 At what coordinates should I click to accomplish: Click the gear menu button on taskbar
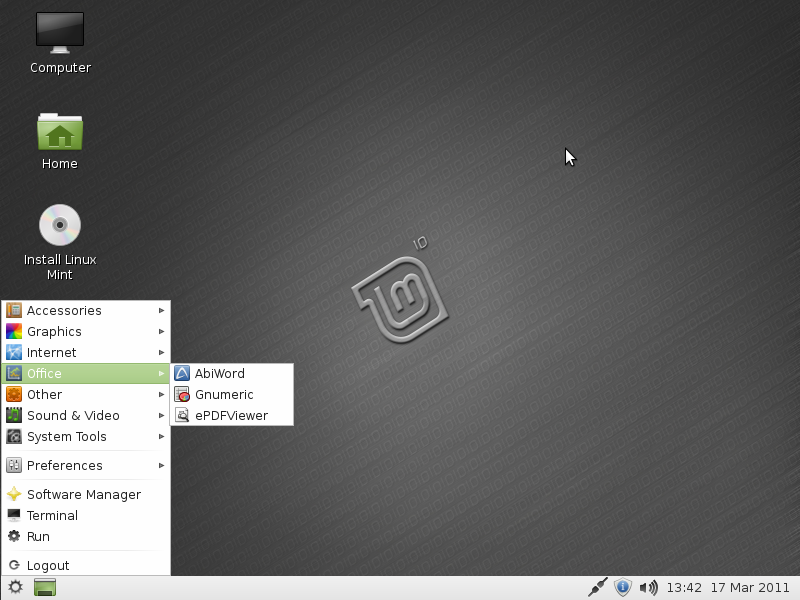[15, 587]
